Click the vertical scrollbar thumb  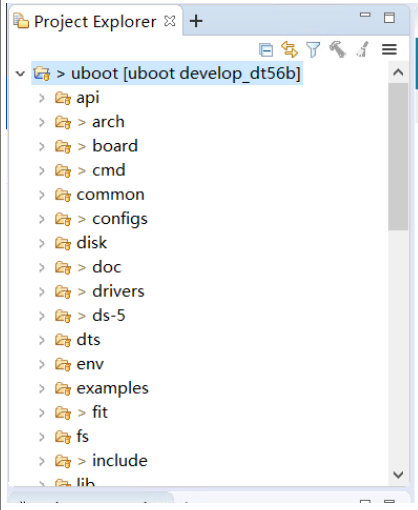398,156
